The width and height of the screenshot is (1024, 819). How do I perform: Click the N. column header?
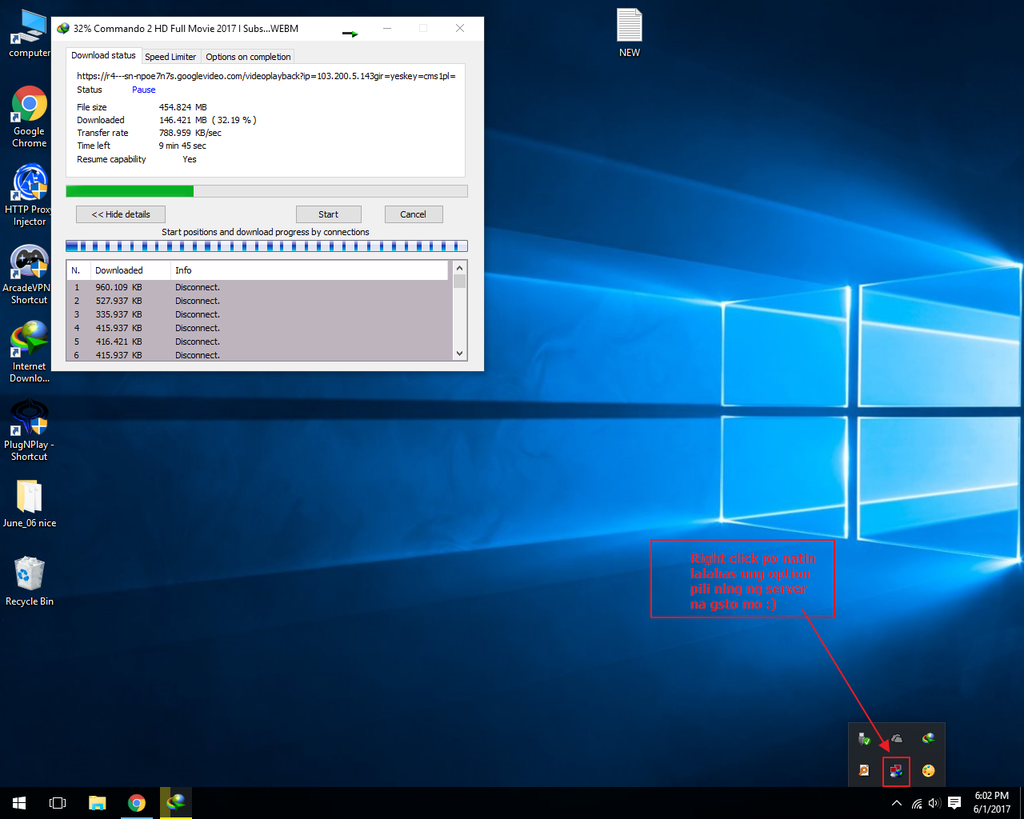[x=78, y=270]
